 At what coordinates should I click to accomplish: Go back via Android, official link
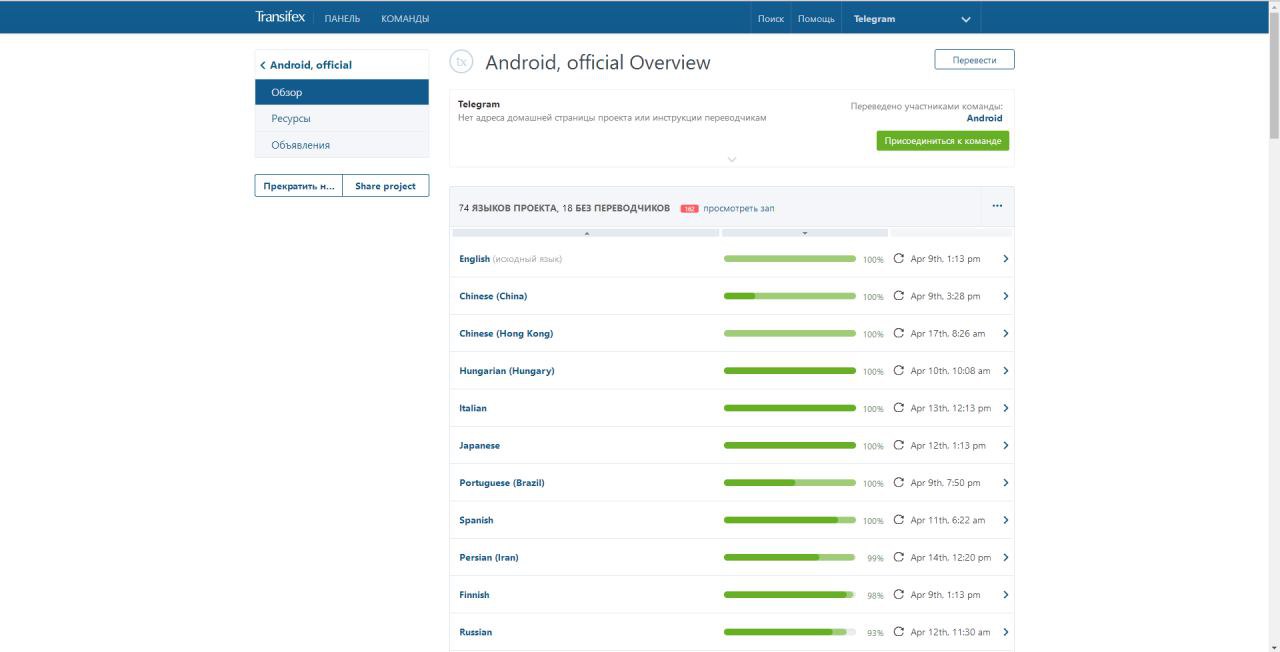(306, 65)
